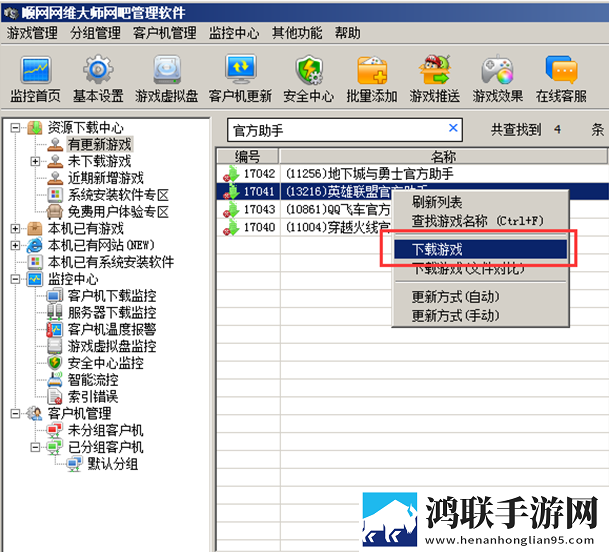Open 游戏推送 icon

coord(435,70)
